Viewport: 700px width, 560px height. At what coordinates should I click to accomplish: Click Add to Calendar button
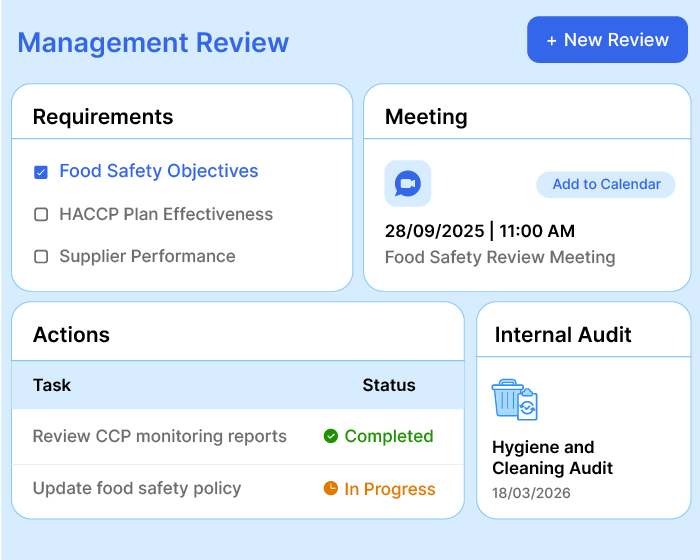pyautogui.click(x=606, y=184)
